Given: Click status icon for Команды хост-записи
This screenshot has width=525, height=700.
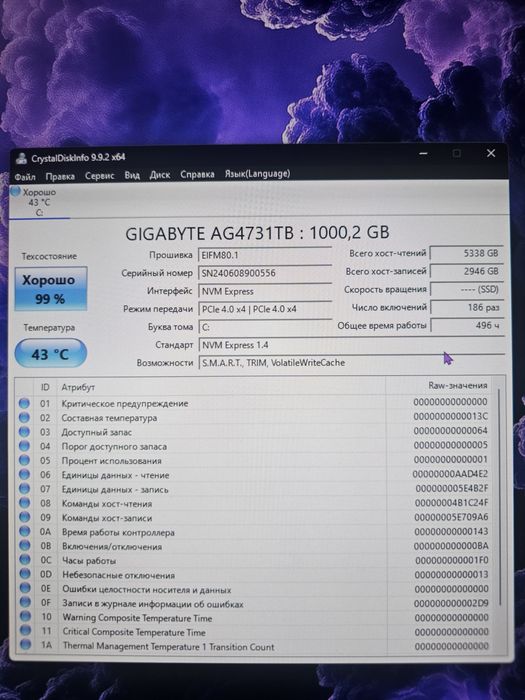Looking at the screenshot, I should (25, 517).
